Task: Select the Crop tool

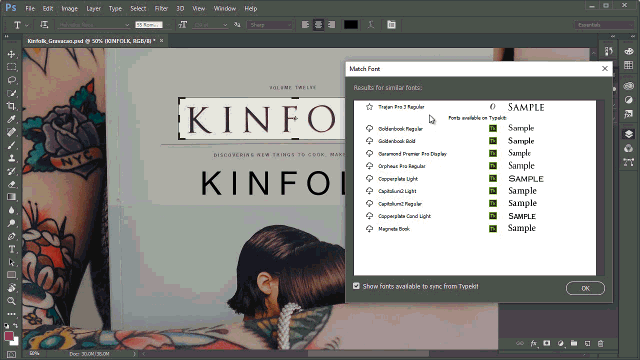Action: click(11, 106)
